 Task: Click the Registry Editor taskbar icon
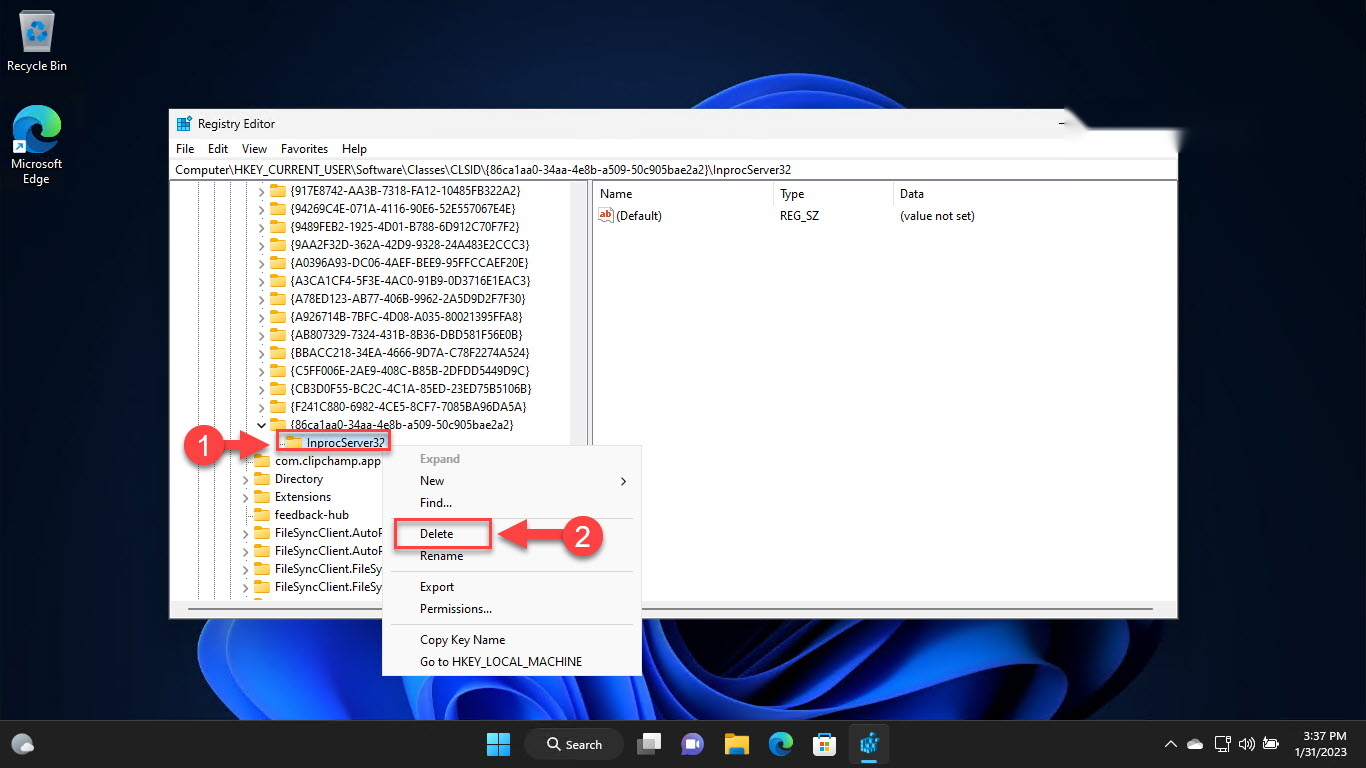pyautogui.click(x=868, y=744)
